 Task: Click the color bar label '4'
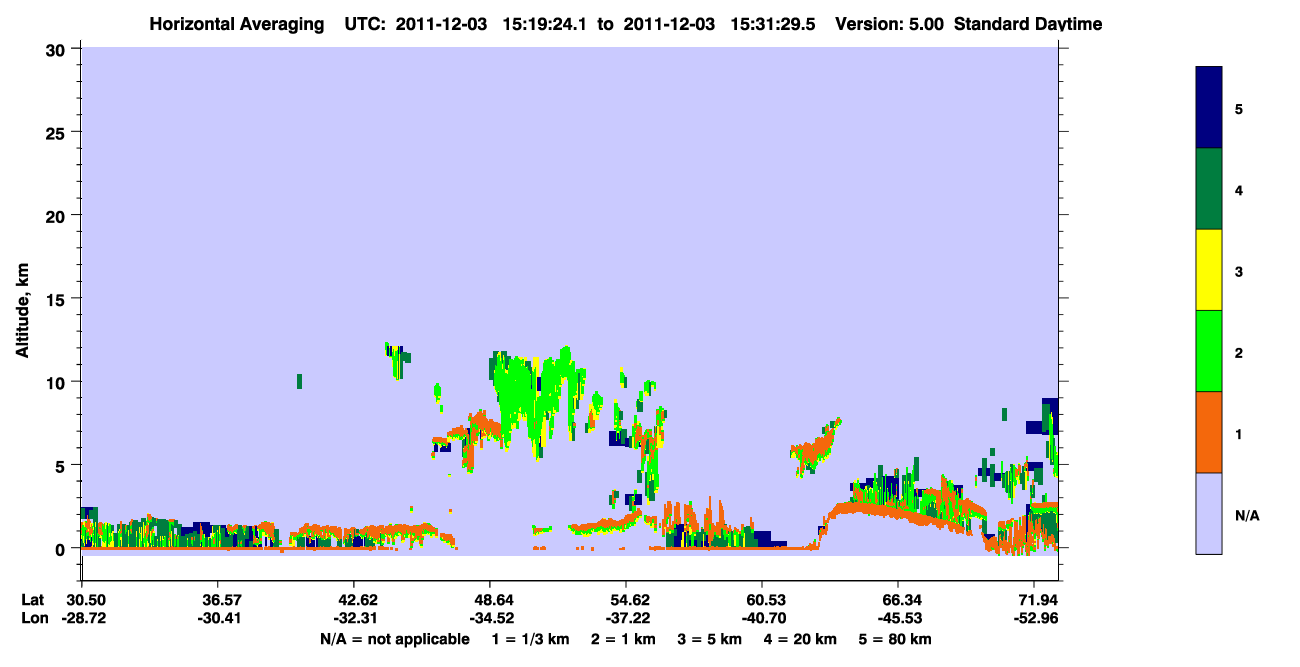tap(1239, 190)
